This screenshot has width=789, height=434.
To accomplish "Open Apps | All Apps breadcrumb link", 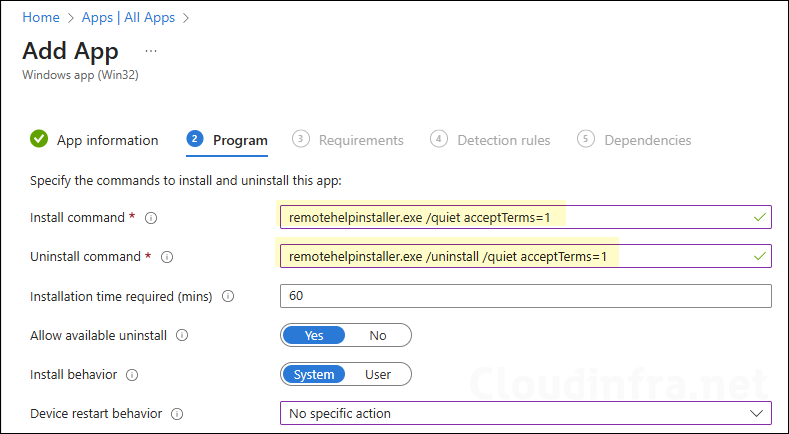I will pyautogui.click(x=129, y=17).
